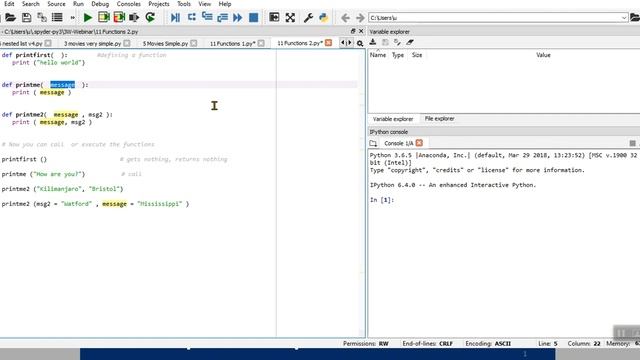Screen dimensions: 640x360
Task: Switch to 11 Functions 1.py tab
Action: click(x=232, y=43)
